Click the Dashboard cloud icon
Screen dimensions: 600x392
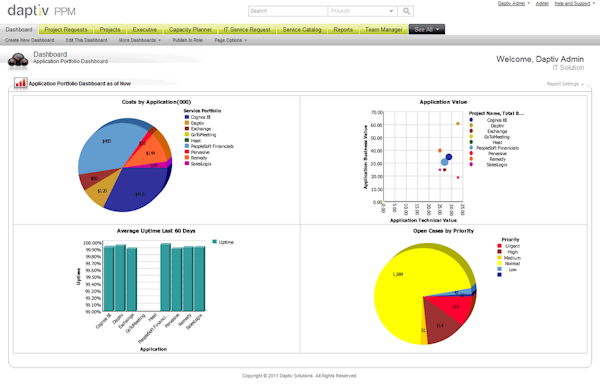click(18, 60)
